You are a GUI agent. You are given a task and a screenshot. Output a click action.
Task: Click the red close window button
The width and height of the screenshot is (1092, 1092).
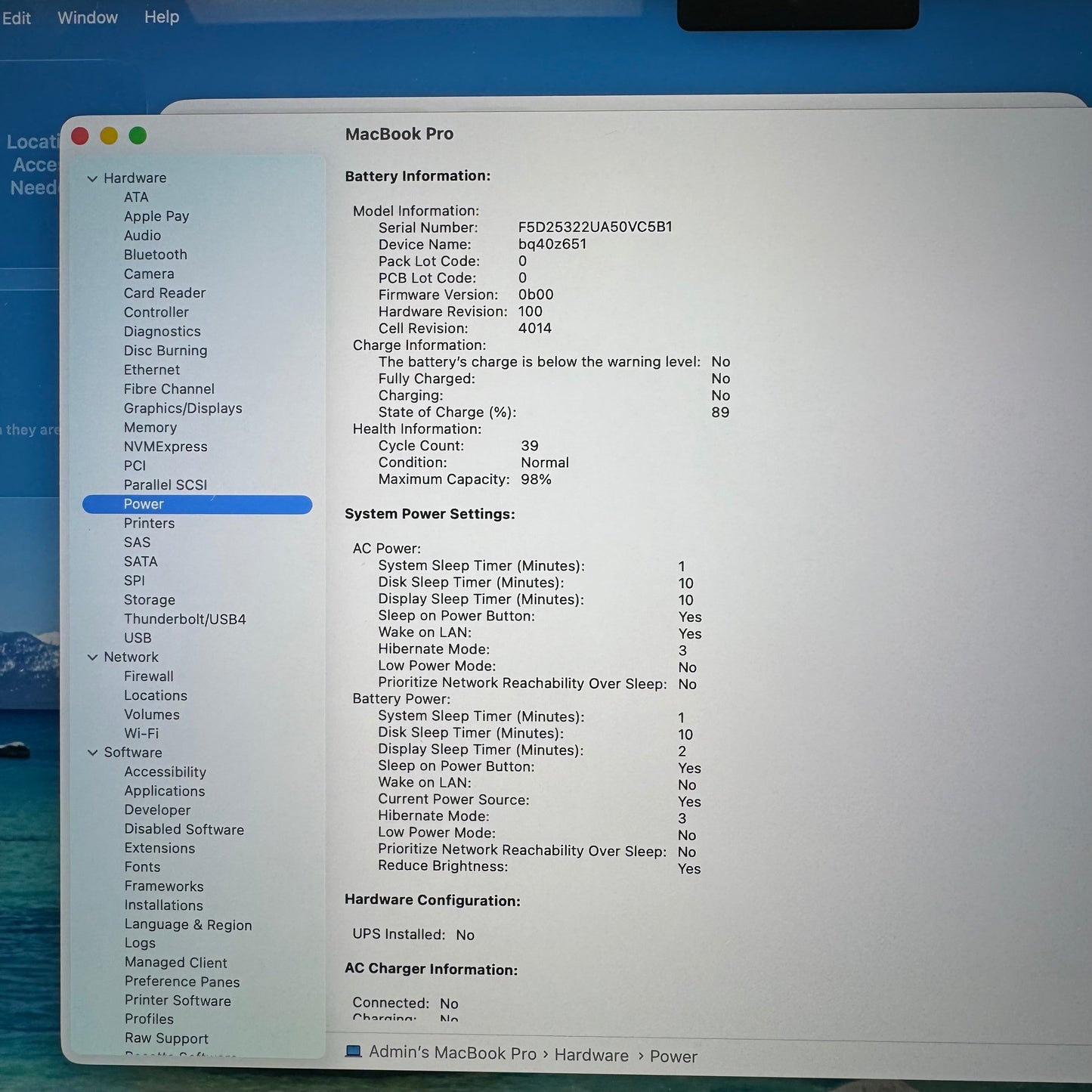click(x=80, y=136)
